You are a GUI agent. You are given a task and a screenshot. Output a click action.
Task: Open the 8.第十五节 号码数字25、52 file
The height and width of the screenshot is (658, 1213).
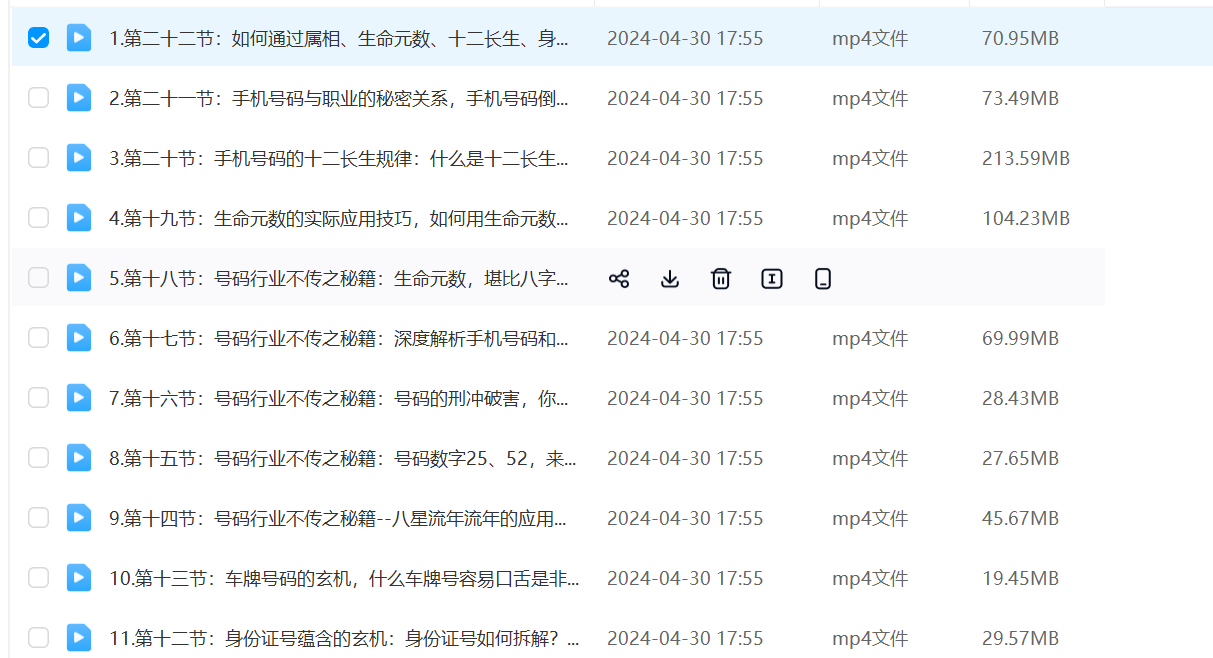pyautogui.click(x=342, y=458)
